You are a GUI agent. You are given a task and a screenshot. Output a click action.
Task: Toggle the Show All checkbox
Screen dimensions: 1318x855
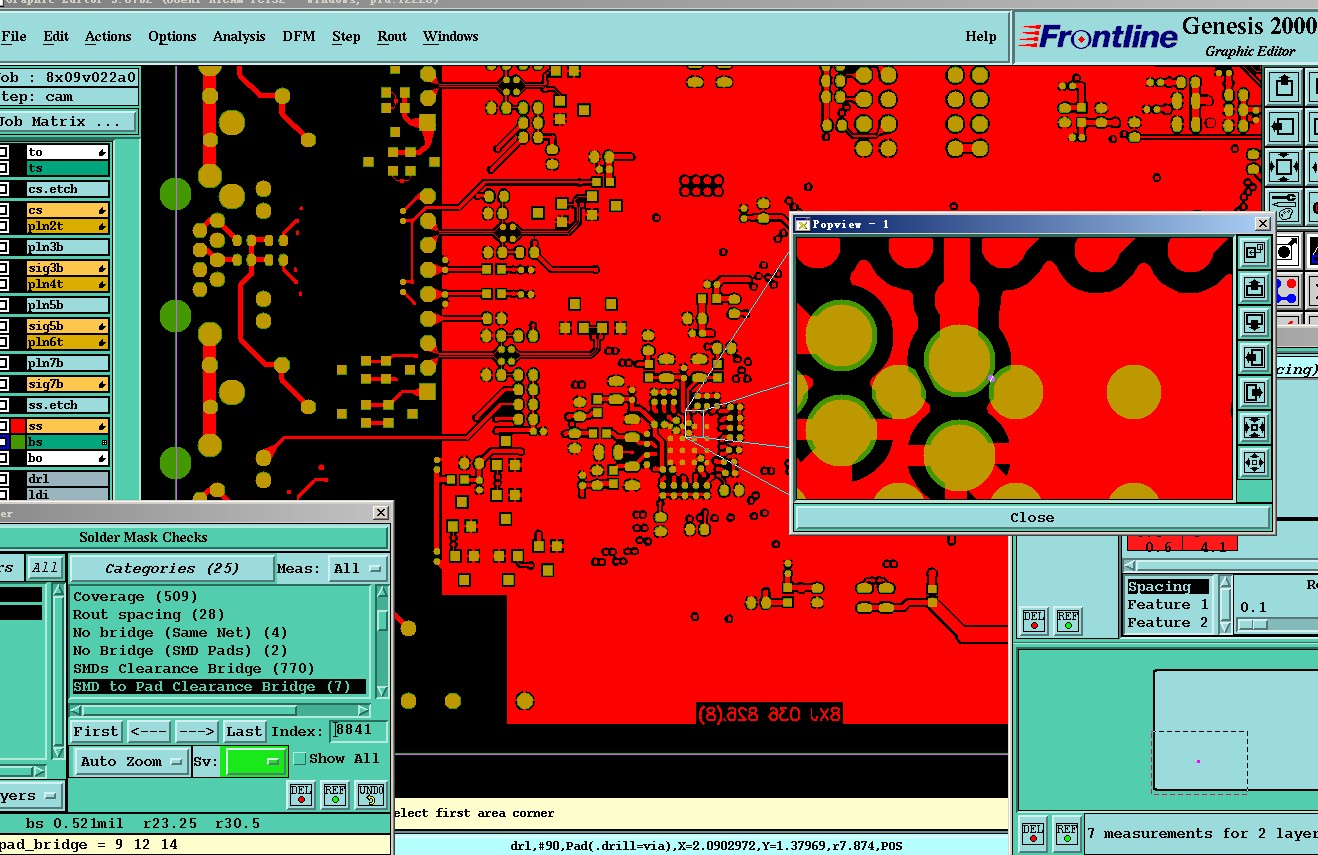(x=299, y=759)
